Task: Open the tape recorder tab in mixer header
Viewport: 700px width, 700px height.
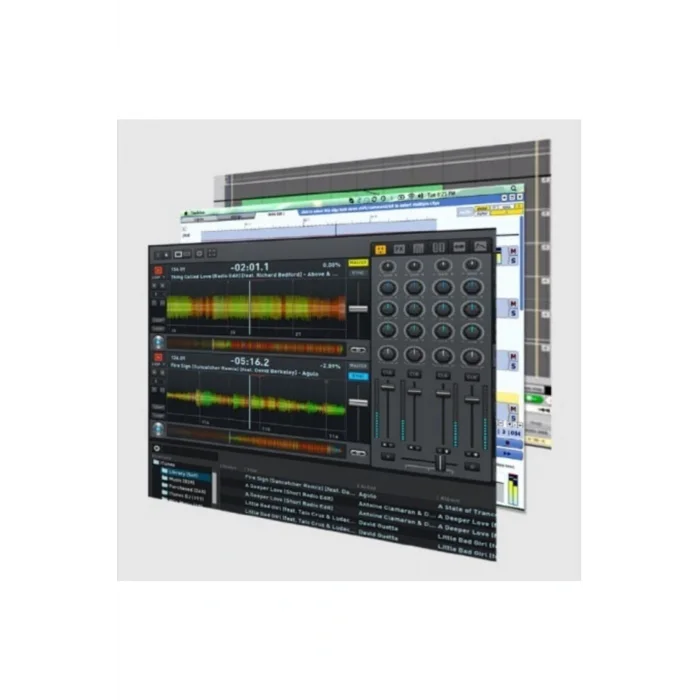Action: (459, 247)
